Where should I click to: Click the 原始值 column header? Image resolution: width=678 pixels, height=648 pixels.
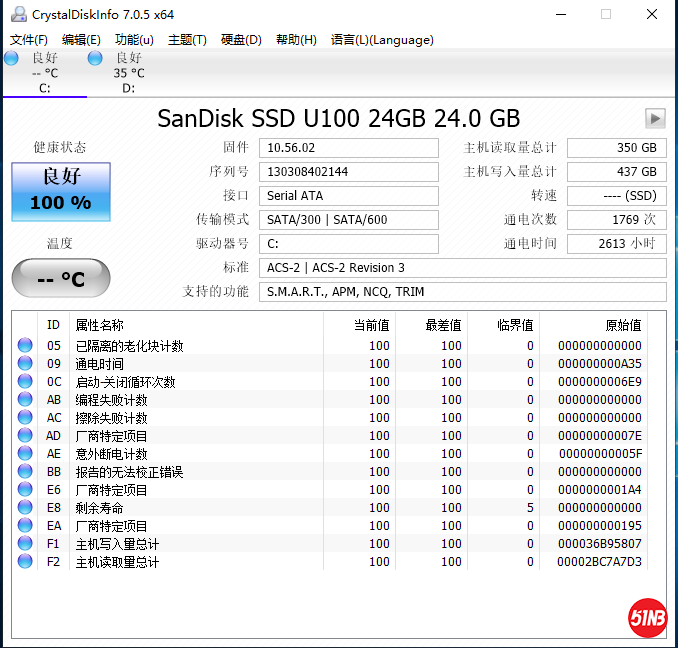[x=623, y=325]
